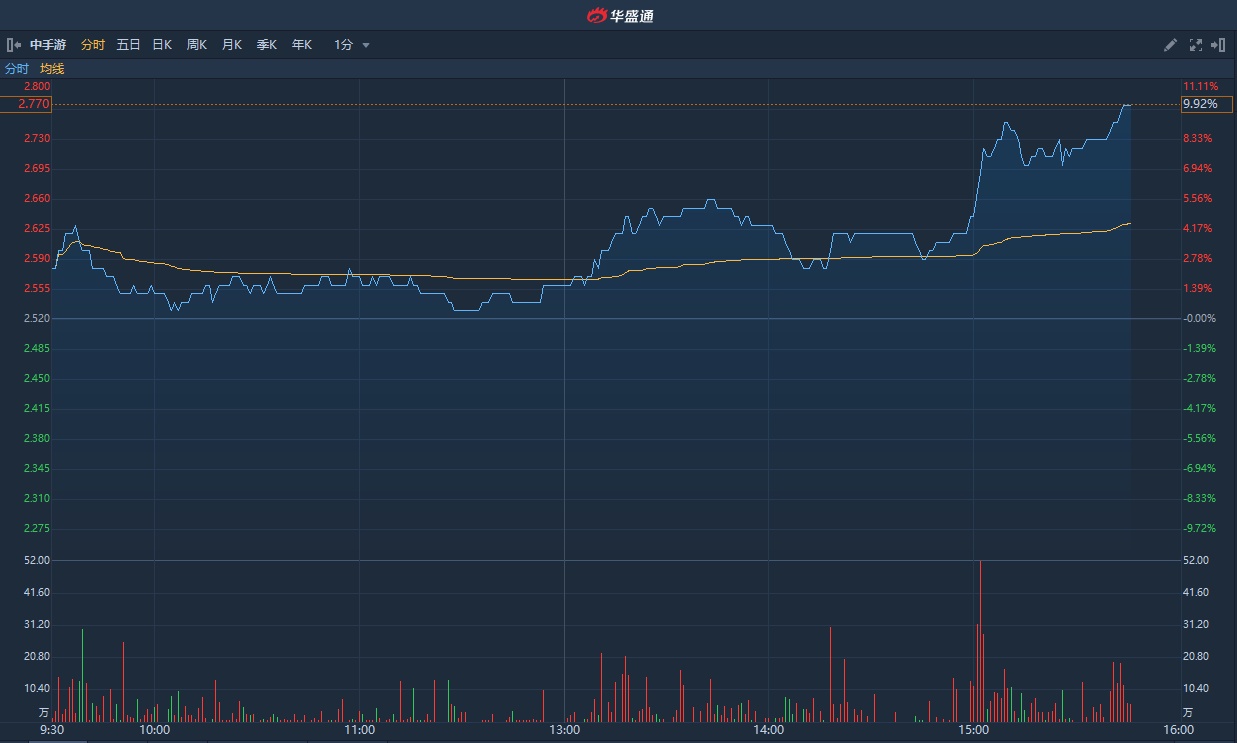Toggle fullscreen chart view icon
This screenshot has width=1237, height=743.
coord(1195,45)
